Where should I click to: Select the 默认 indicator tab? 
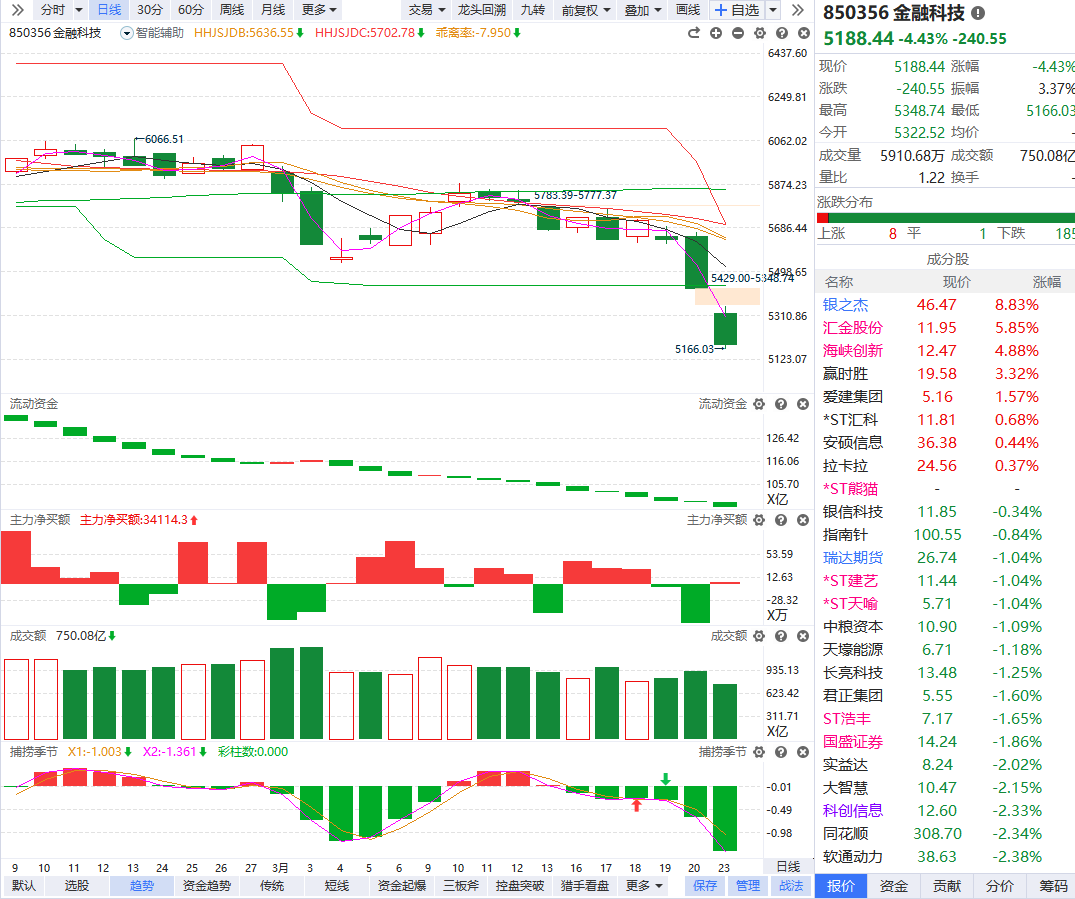(24, 885)
